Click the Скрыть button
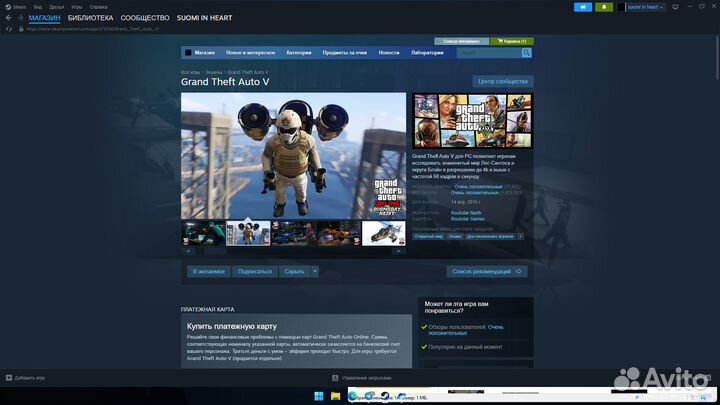 pos(294,271)
